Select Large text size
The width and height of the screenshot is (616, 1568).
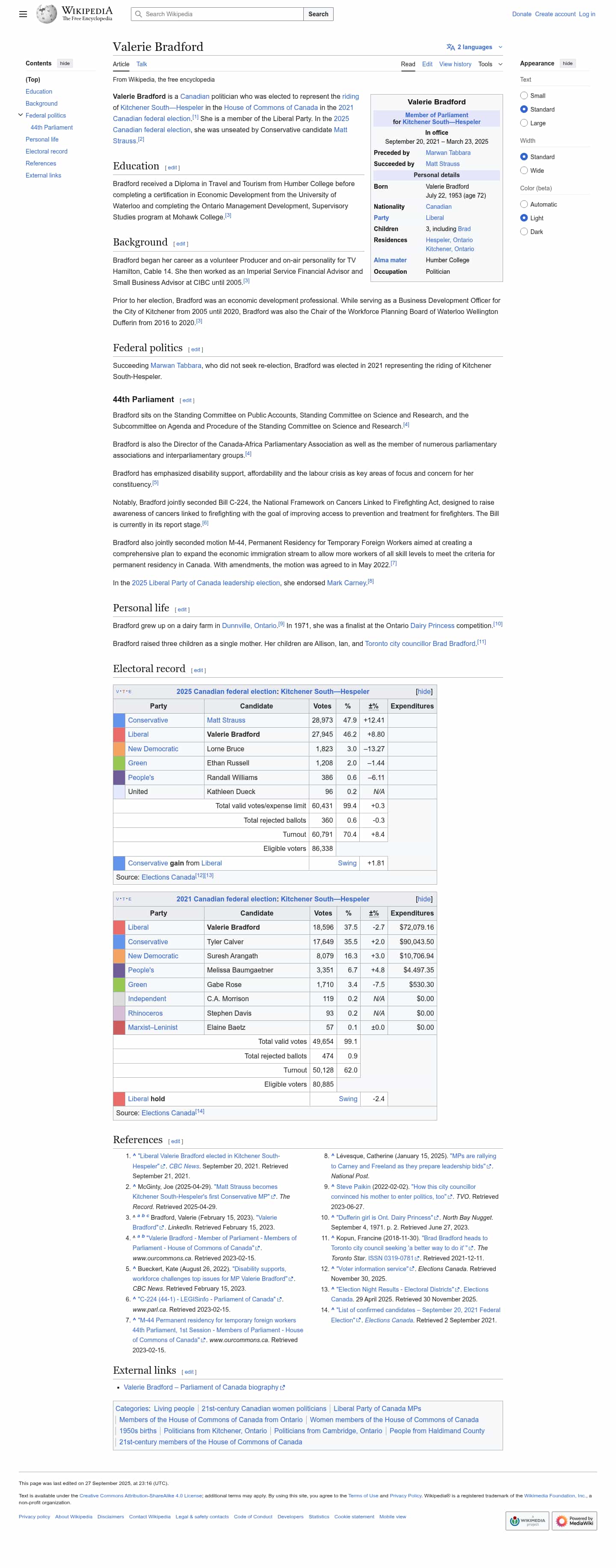[x=524, y=123]
